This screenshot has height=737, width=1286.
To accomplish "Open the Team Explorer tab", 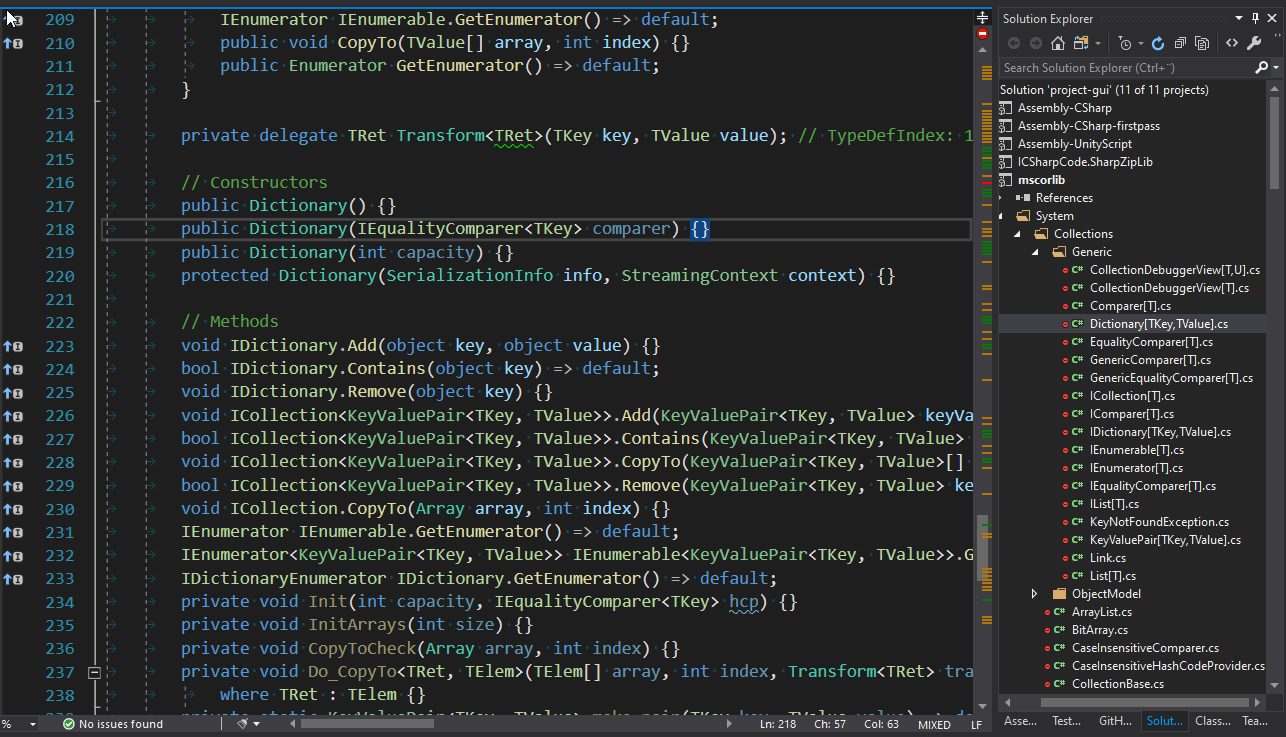I will [x=1256, y=721].
